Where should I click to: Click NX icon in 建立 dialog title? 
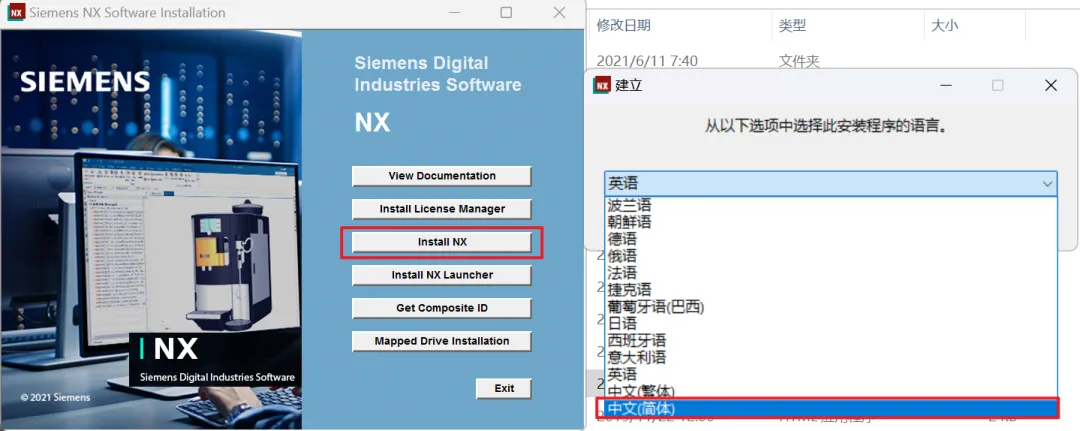pyautogui.click(x=602, y=85)
